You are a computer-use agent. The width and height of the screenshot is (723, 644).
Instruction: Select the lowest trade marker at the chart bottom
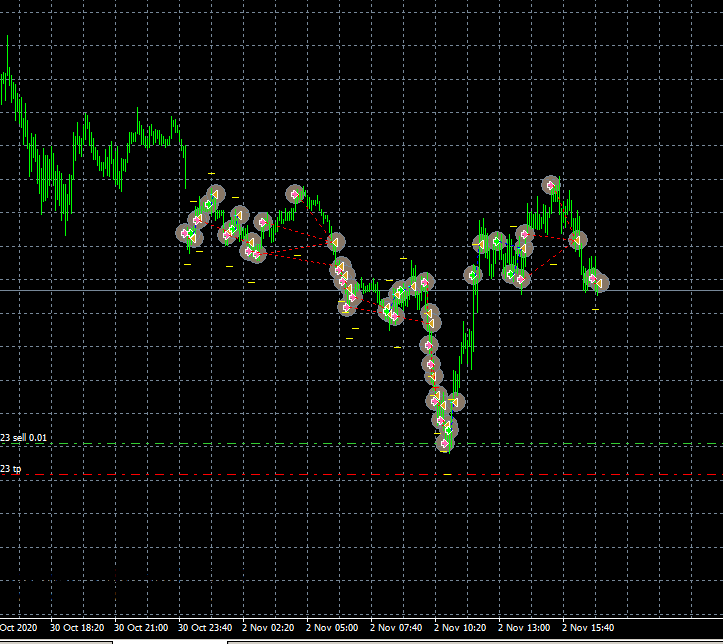(x=445, y=442)
